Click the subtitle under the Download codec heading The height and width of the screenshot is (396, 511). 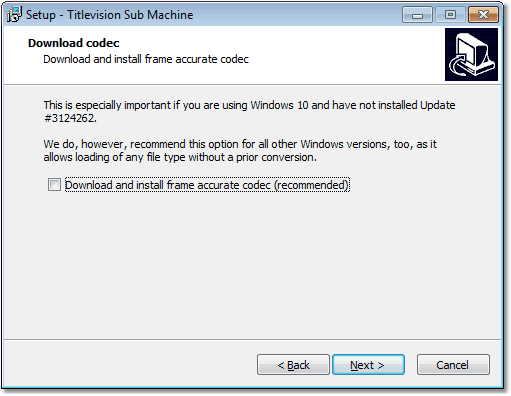pos(146,59)
